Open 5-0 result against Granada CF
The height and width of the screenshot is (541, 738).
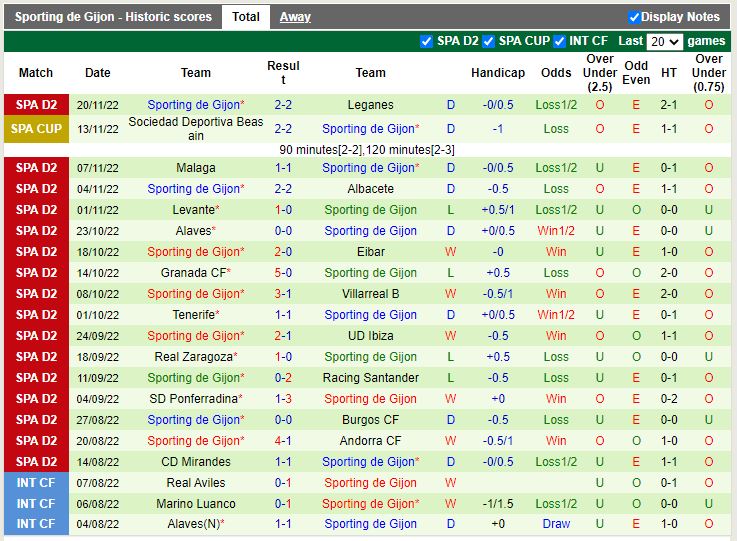283,273
